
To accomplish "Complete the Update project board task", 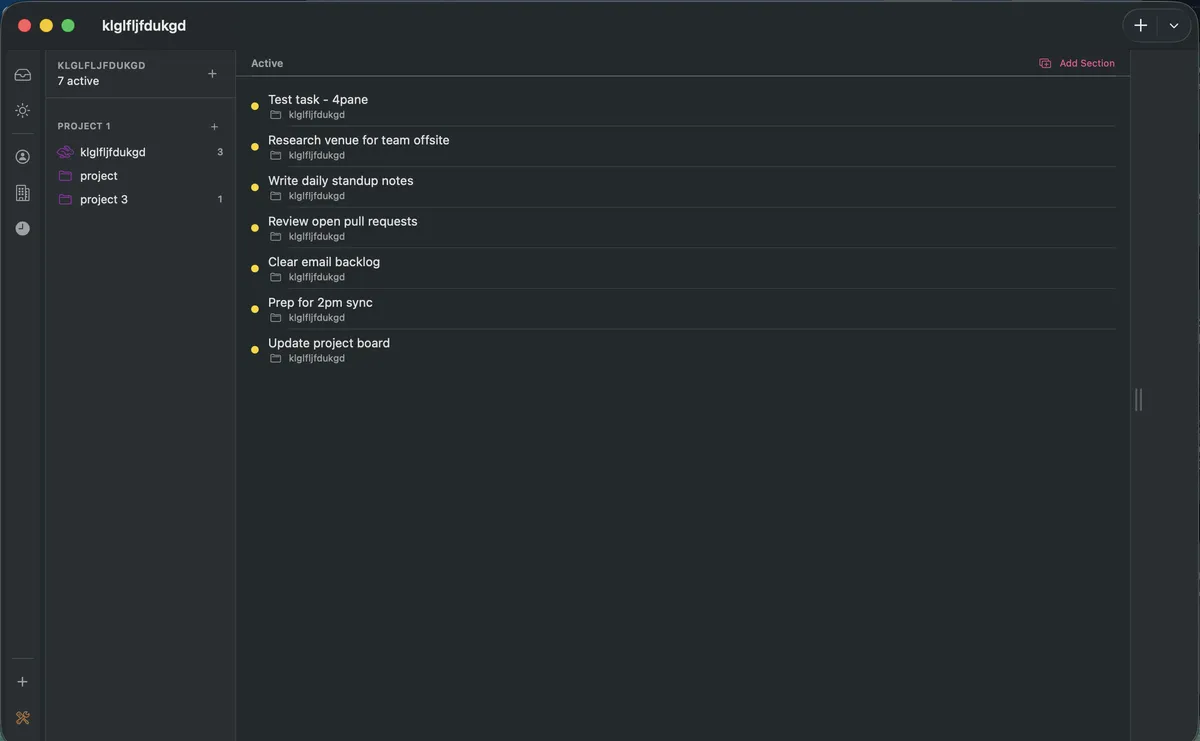I will (255, 347).
